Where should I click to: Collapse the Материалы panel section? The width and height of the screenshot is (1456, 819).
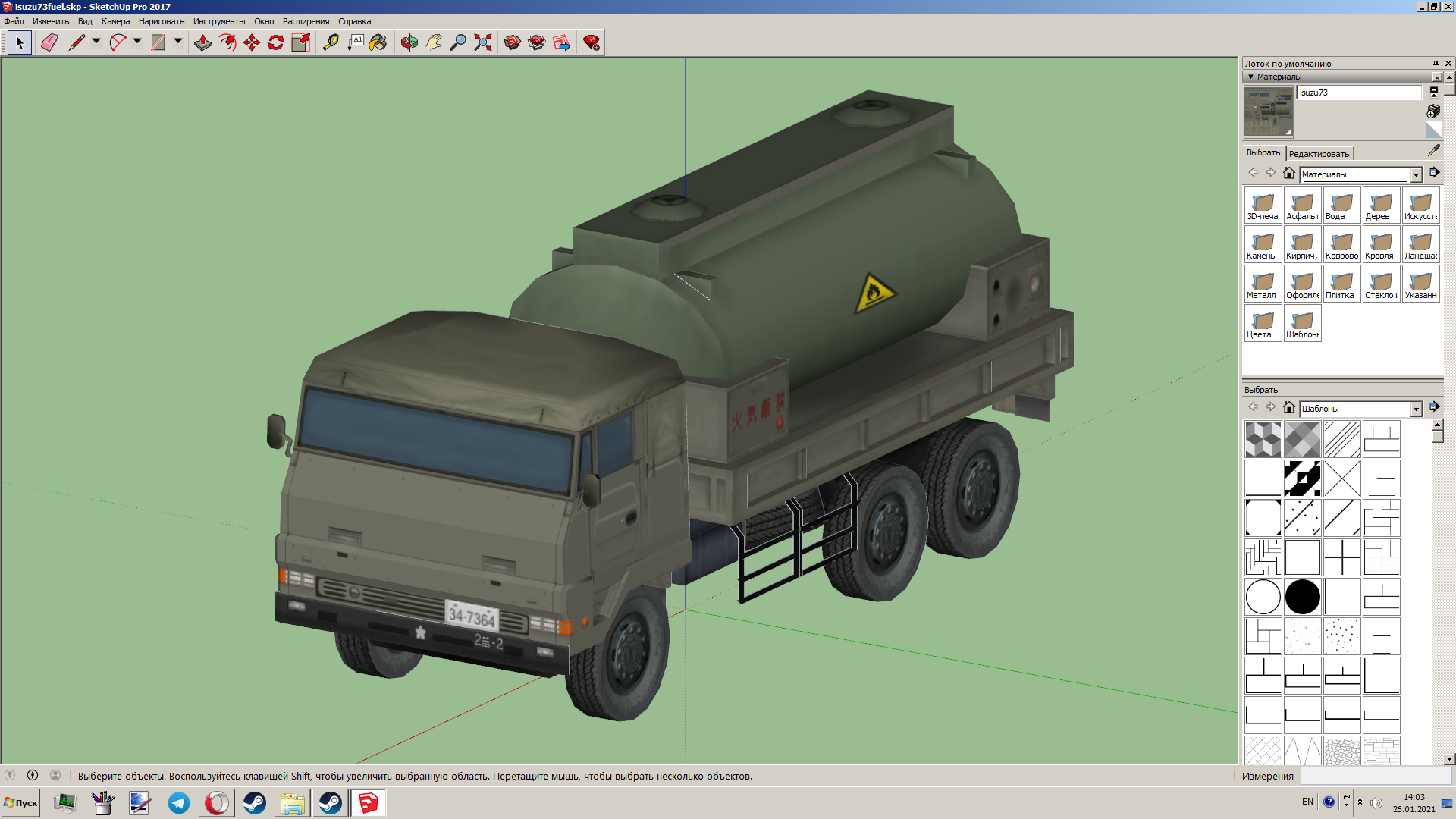[1251, 77]
